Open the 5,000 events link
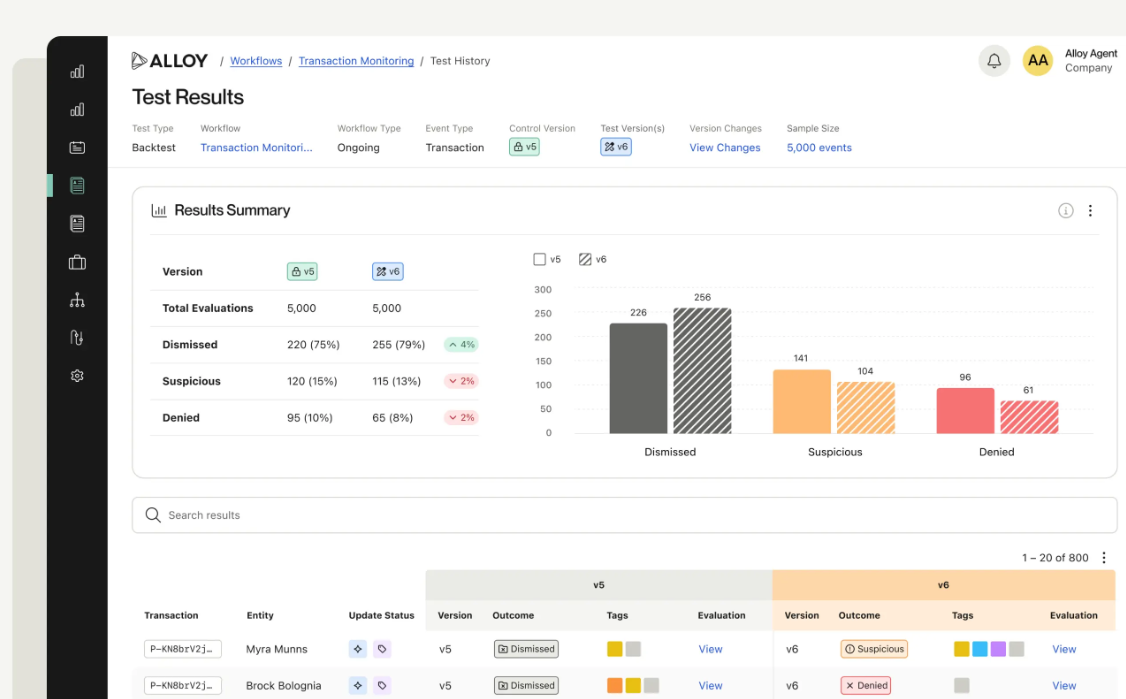The width and height of the screenshot is (1126, 699). [819, 147]
